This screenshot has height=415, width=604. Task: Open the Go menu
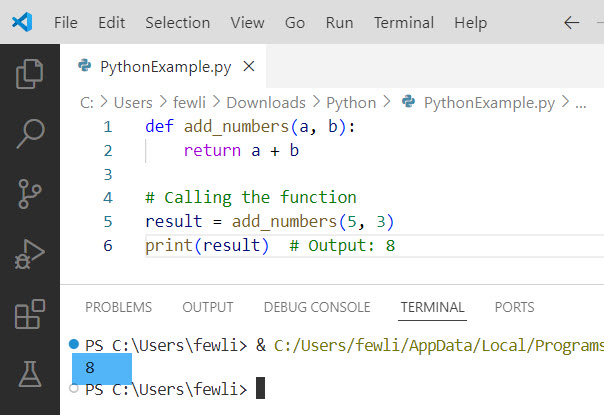tap(295, 23)
